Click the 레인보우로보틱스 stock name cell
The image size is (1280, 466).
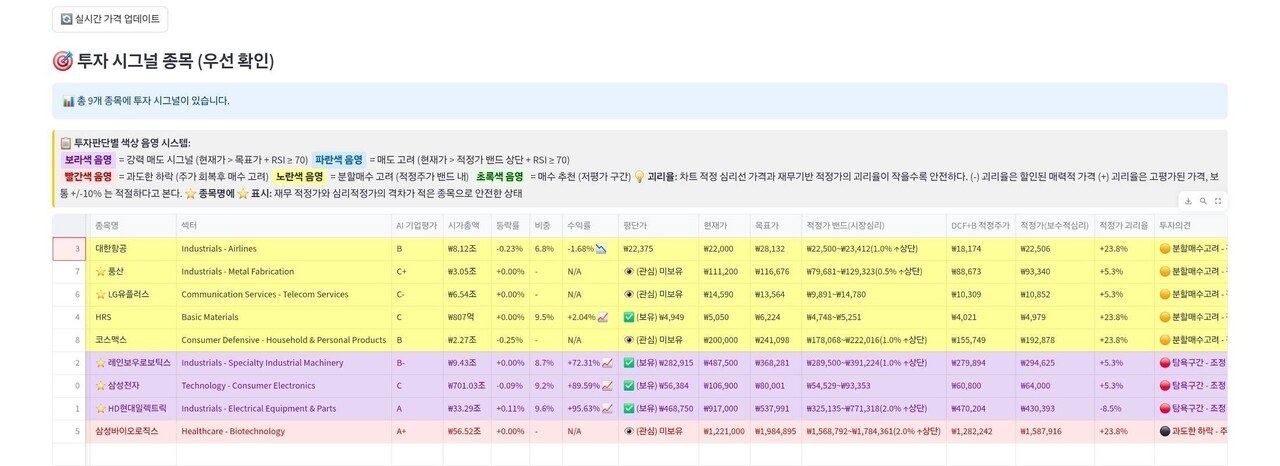point(131,363)
